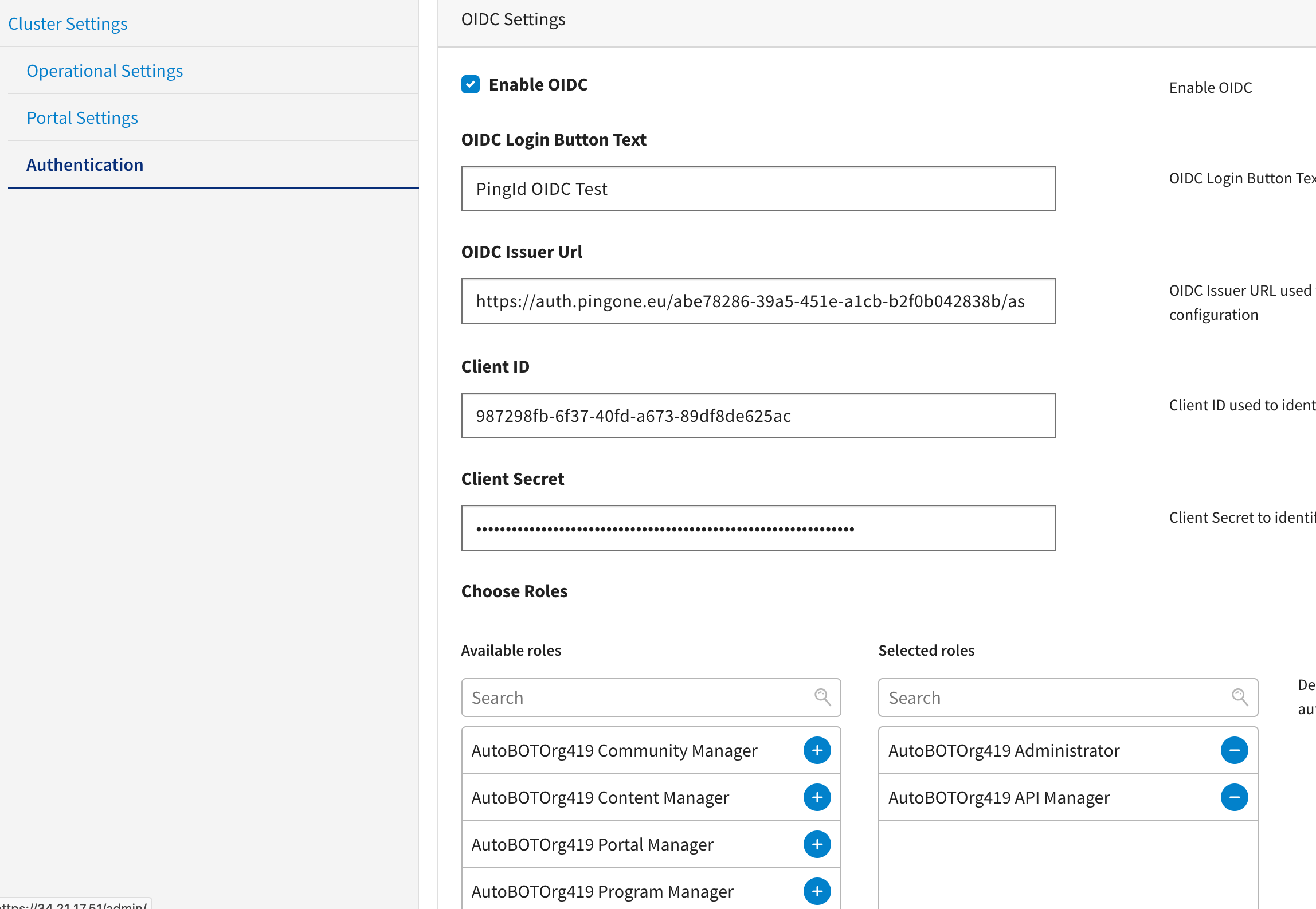Add AutoBOTOrg419 Community Manager role
Screen dimensions: 1316x909
click(x=817, y=750)
